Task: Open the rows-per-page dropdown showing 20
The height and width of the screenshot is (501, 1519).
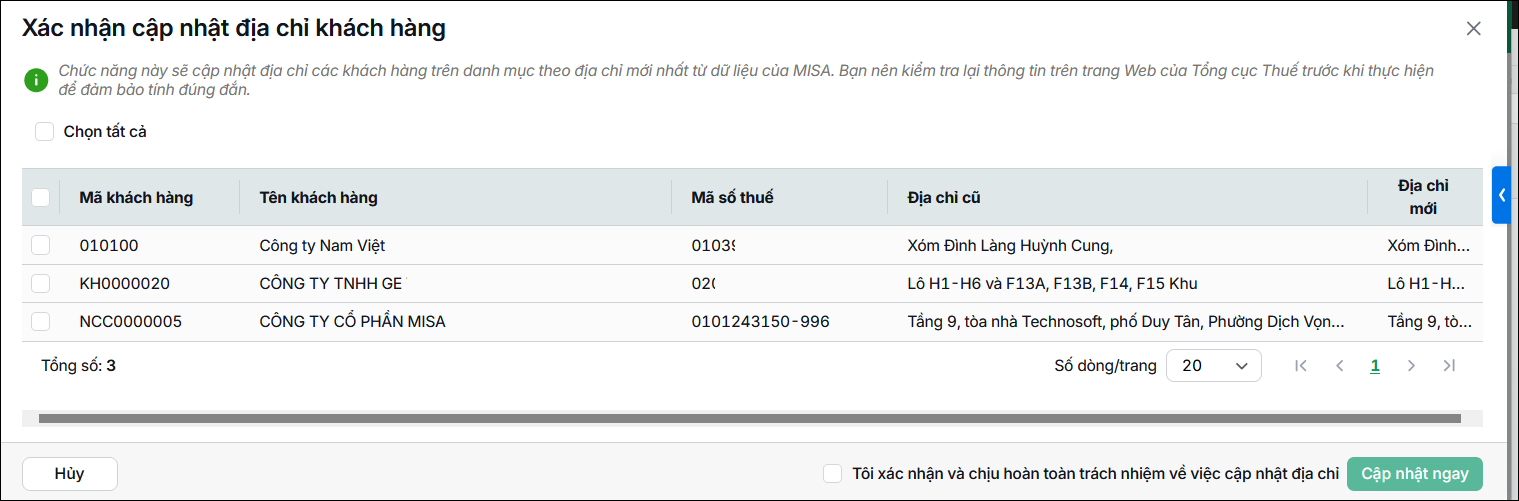Action: click(x=1214, y=366)
